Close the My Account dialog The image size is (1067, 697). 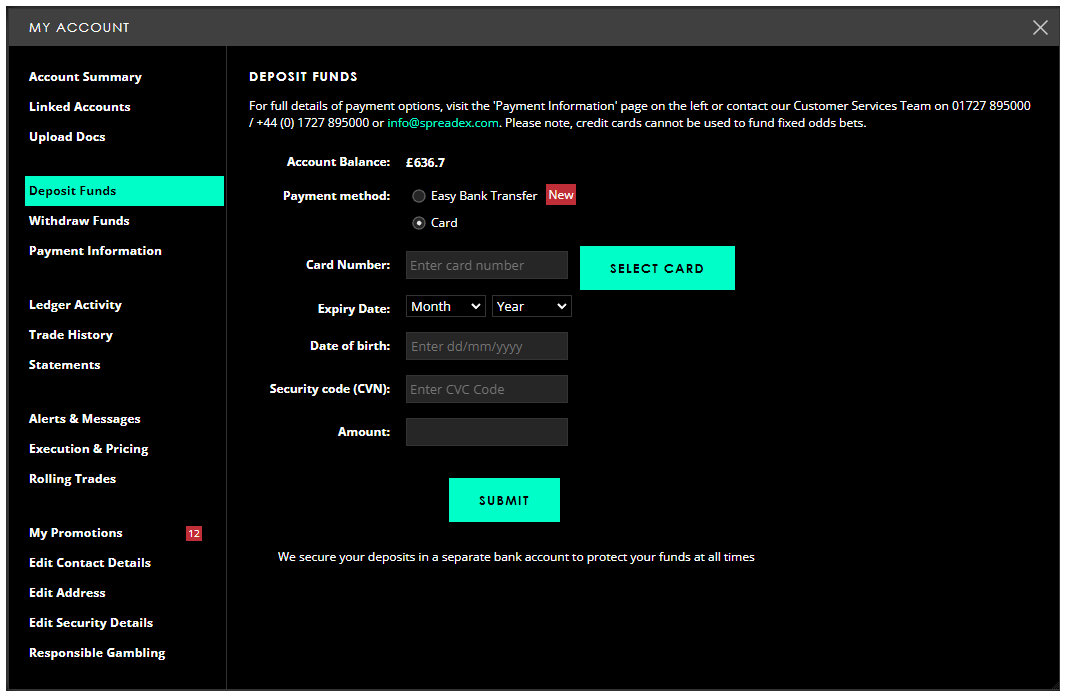[x=1040, y=28]
